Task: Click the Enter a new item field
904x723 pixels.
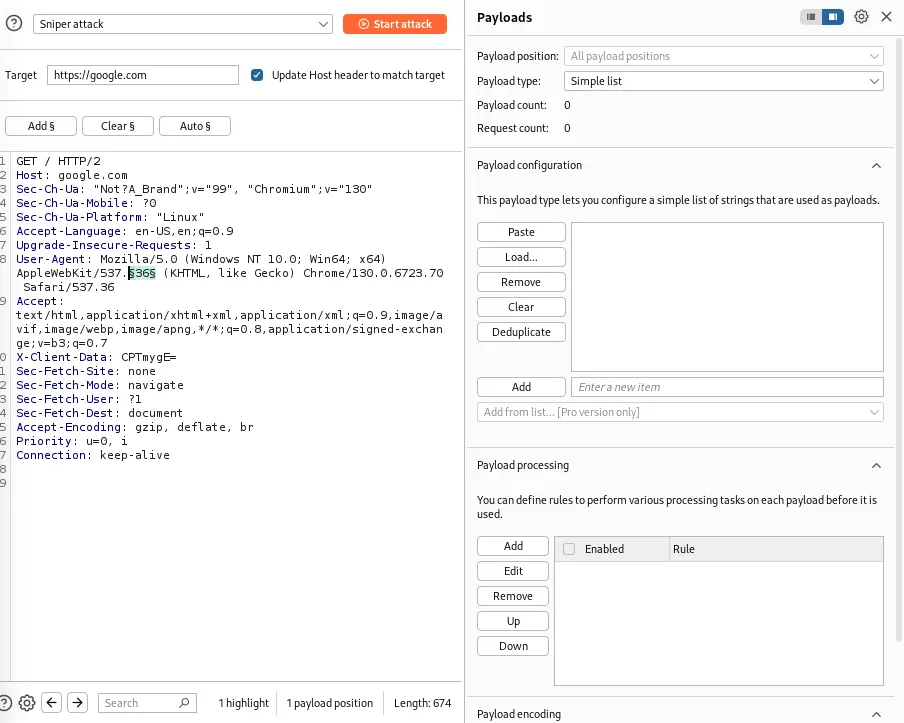Action: point(727,387)
